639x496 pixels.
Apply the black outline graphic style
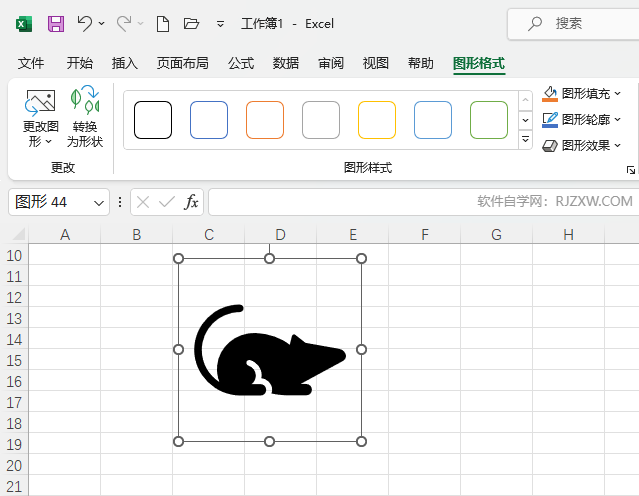pos(153,120)
